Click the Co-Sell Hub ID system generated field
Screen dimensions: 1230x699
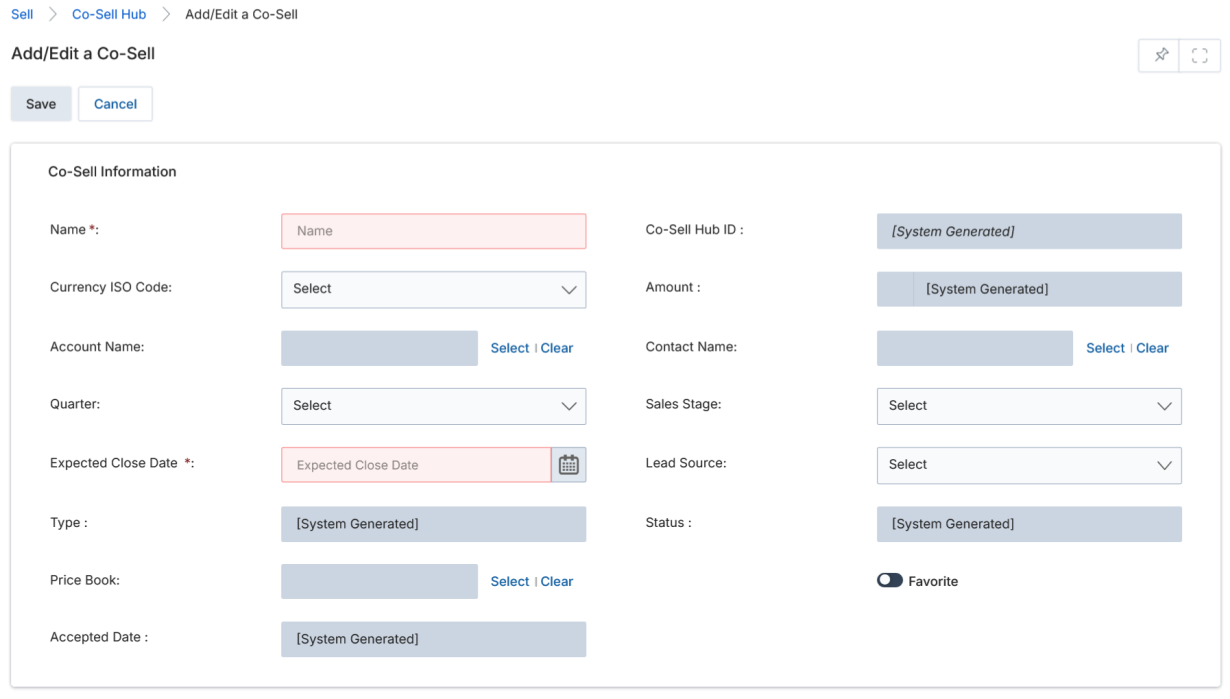1029,231
